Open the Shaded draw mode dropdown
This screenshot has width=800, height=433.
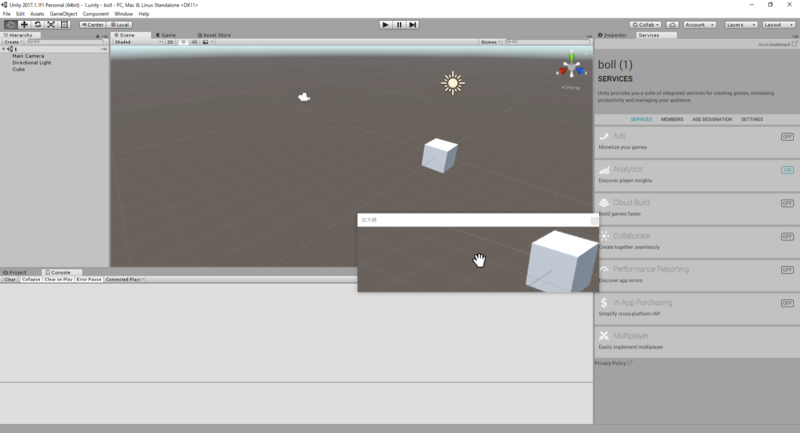click(x=138, y=42)
